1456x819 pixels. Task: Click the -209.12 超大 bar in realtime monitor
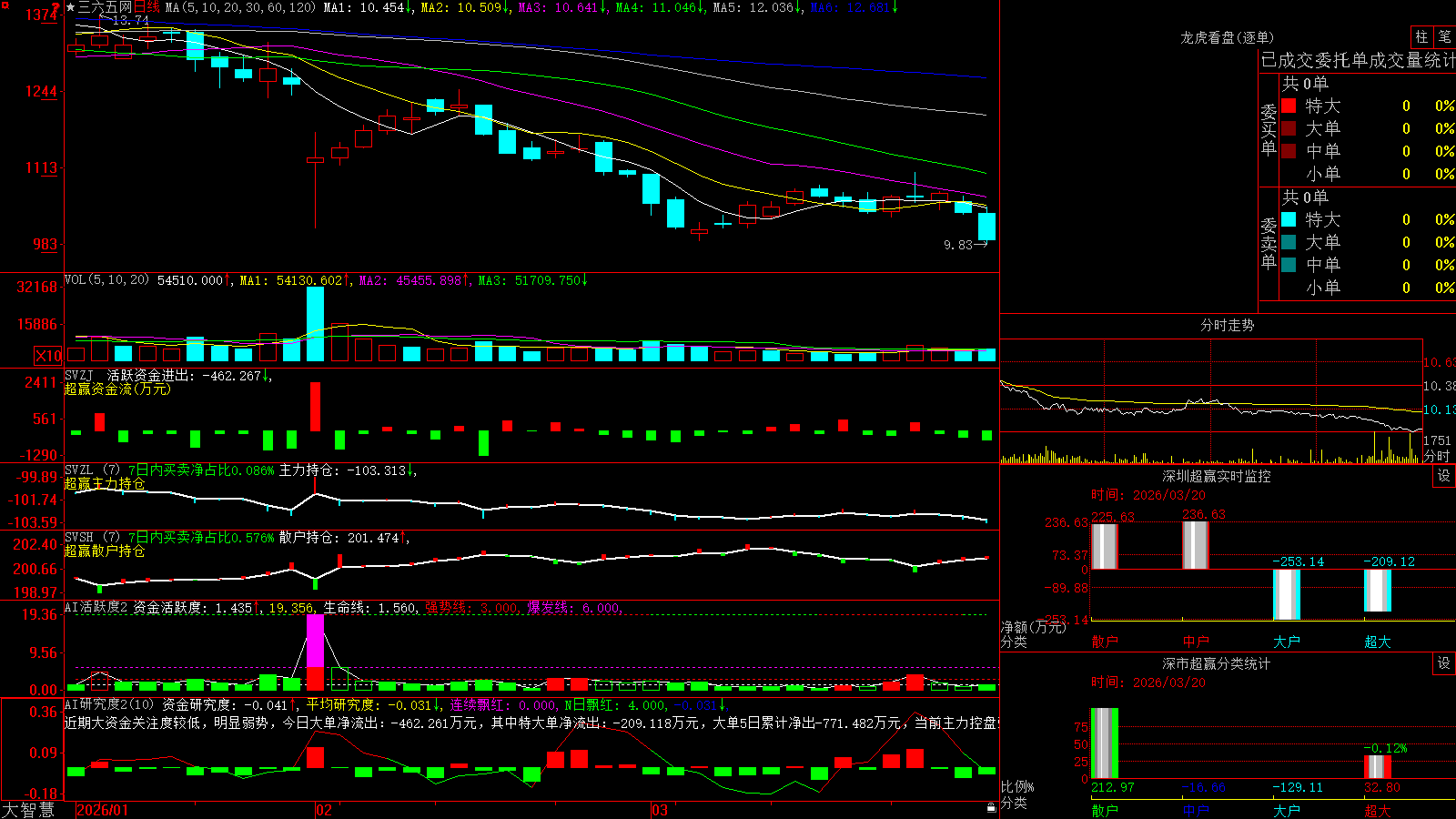[x=1377, y=591]
